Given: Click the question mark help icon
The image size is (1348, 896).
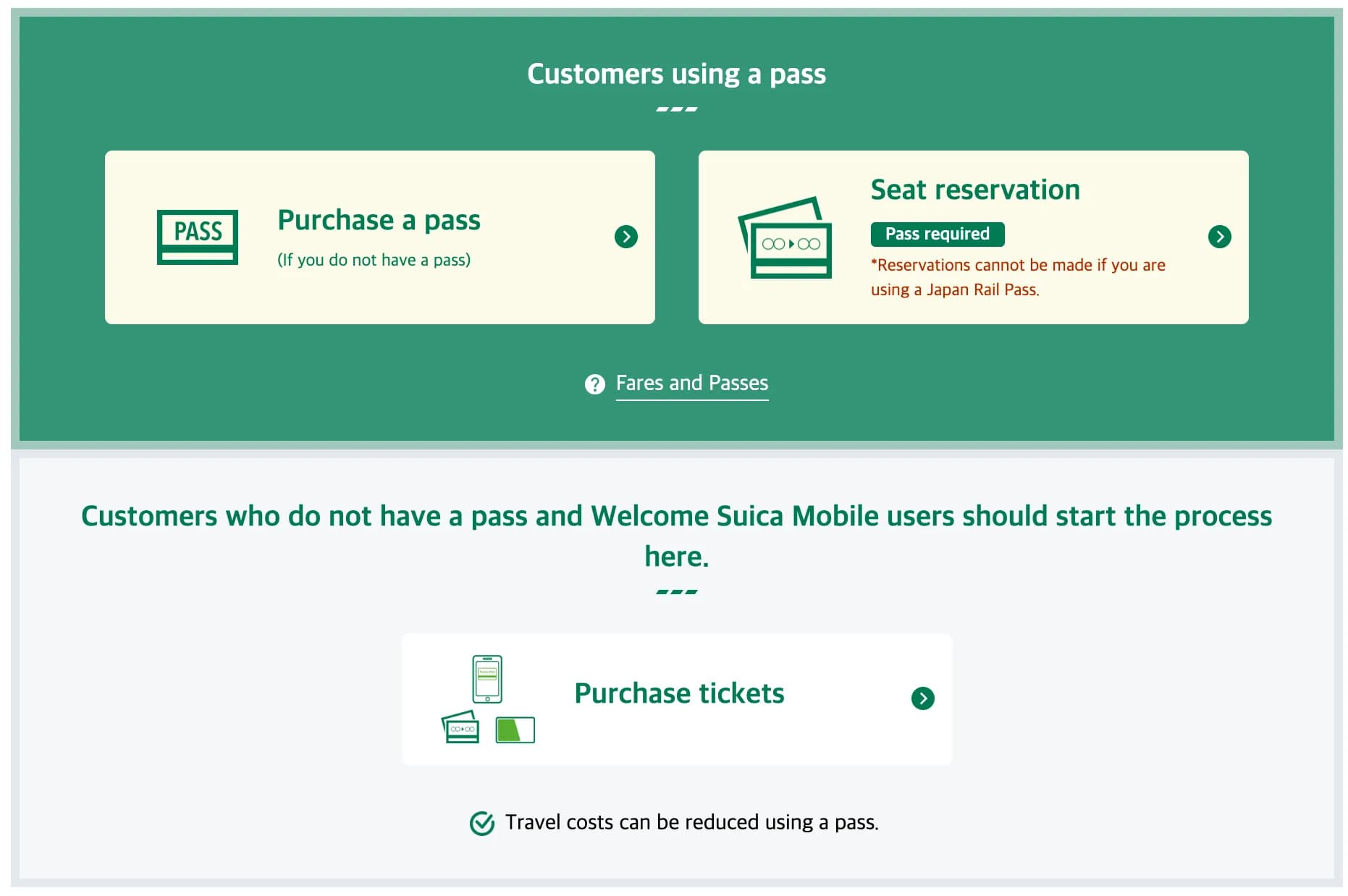Looking at the screenshot, I should tap(594, 384).
